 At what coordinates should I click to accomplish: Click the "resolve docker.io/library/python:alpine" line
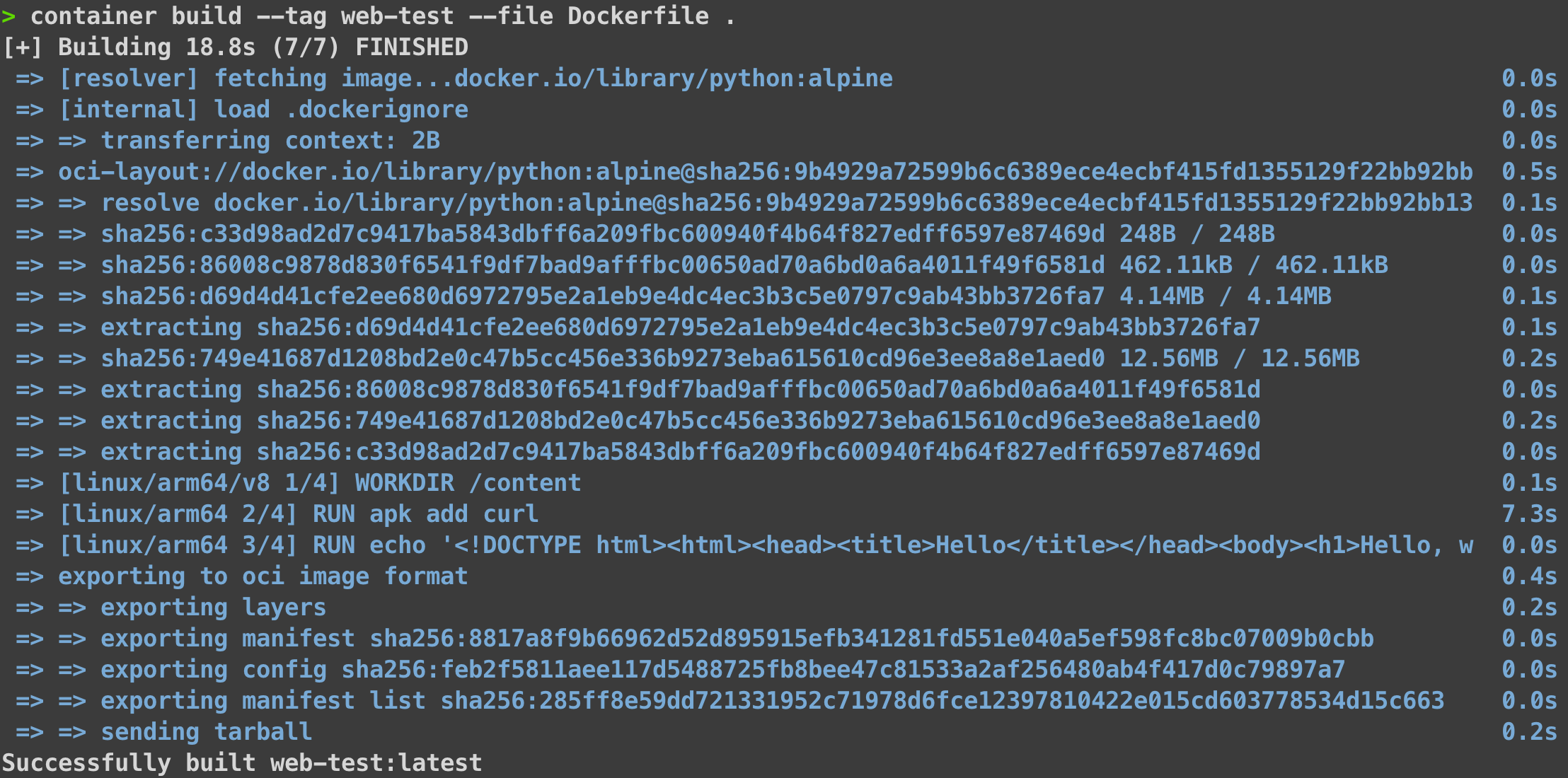point(785,203)
